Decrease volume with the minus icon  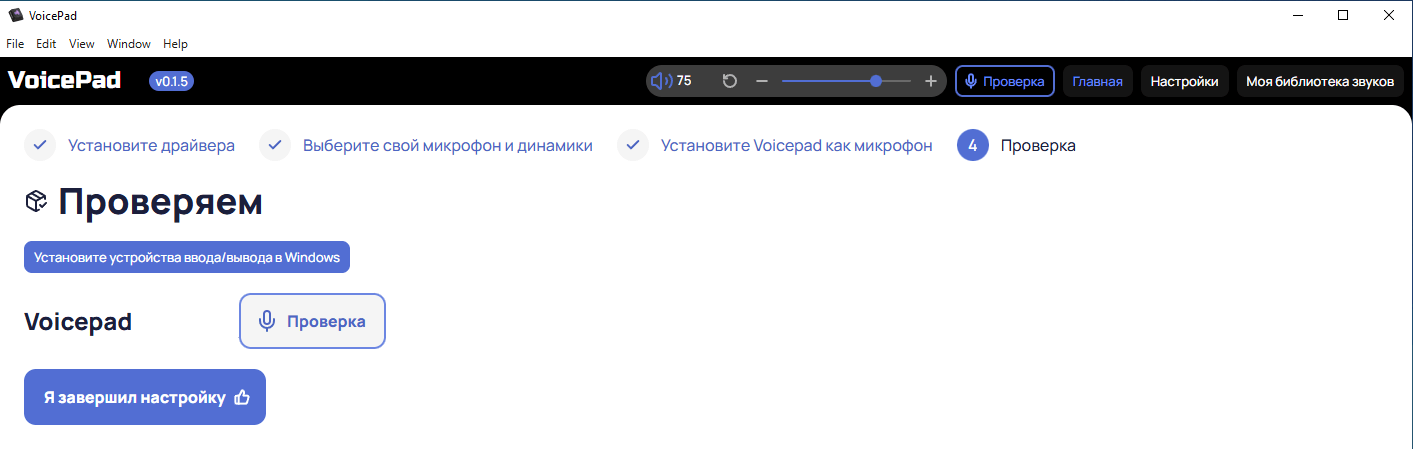click(762, 81)
